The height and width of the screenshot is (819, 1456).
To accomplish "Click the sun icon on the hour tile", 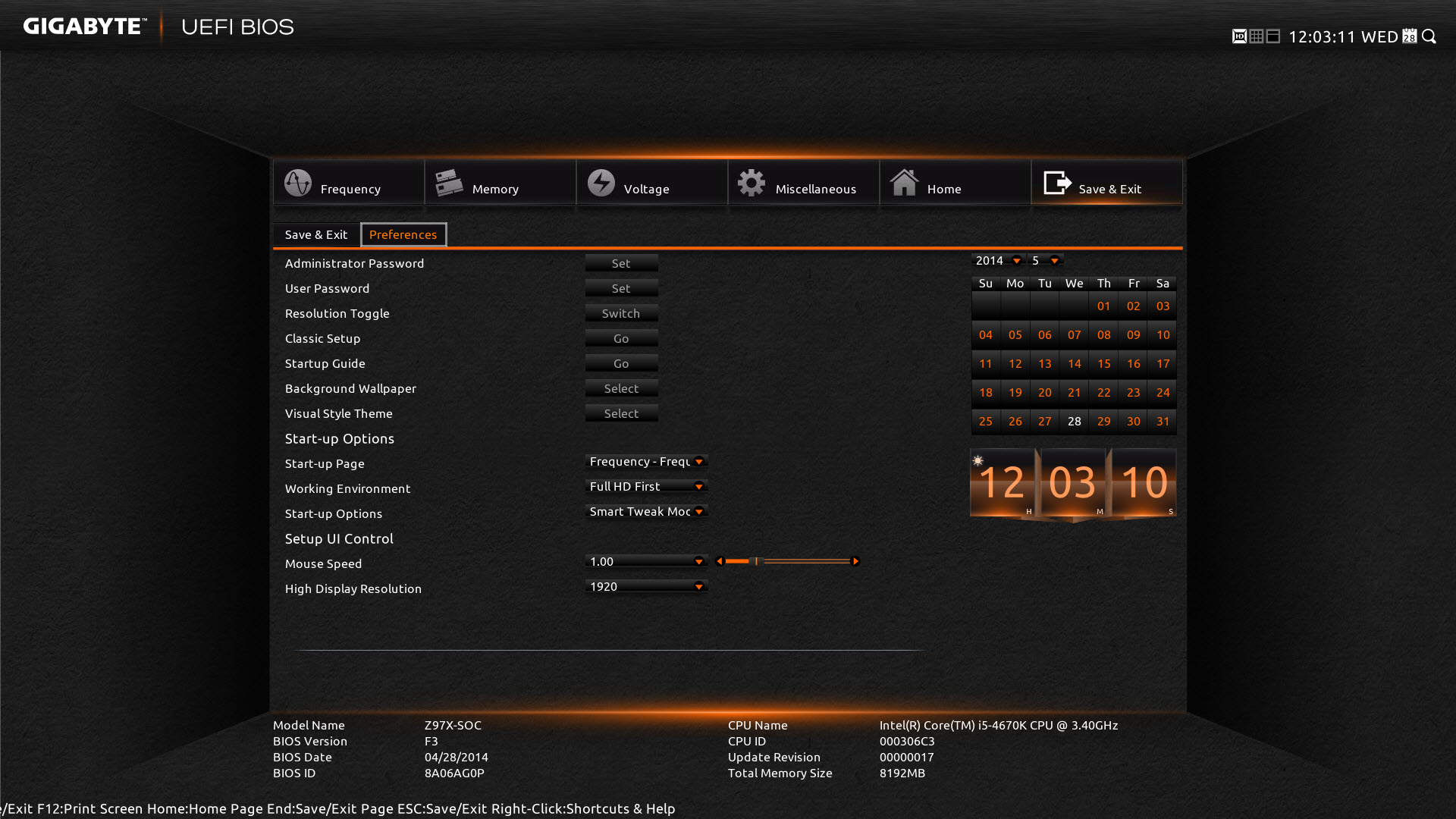I will tap(978, 460).
